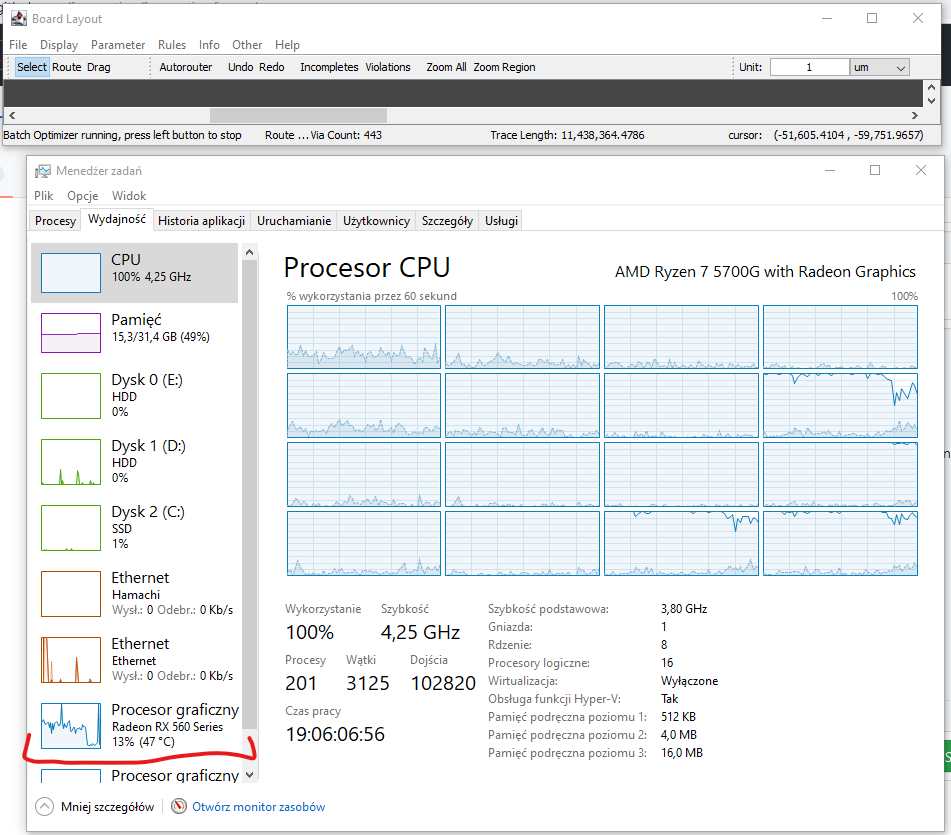
Task: Click the sidebar vertical scrollbar thumb
Action: pos(249,494)
